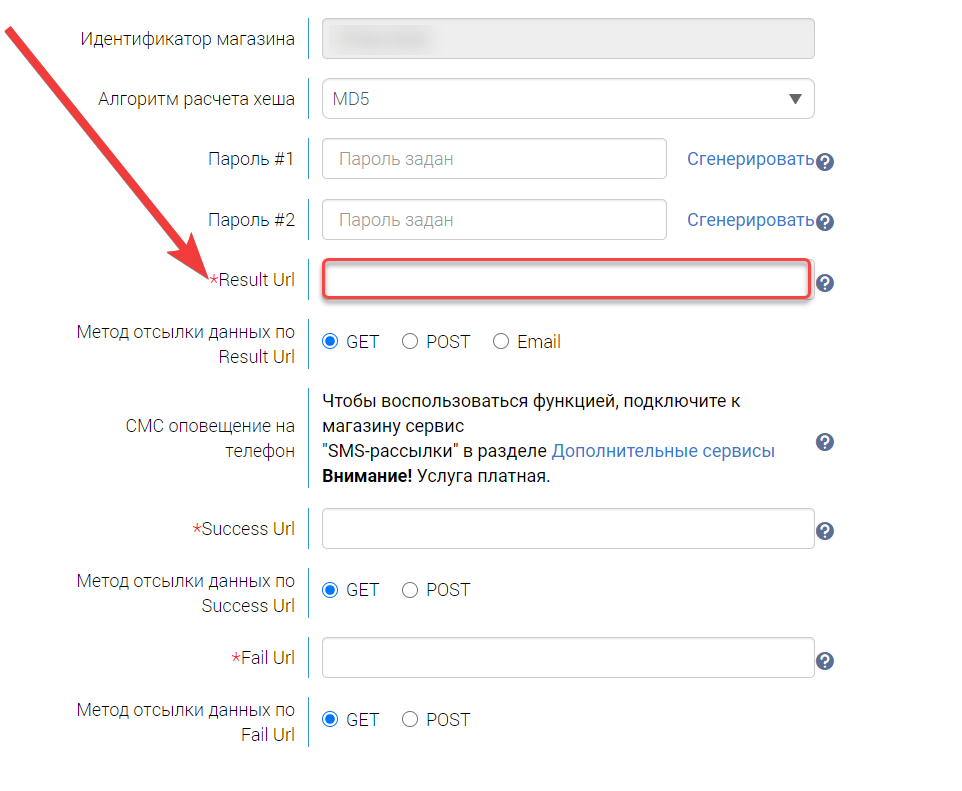The width and height of the screenshot is (962, 791).
Task: Click help icon beside Result Url field
Action: tap(825, 283)
